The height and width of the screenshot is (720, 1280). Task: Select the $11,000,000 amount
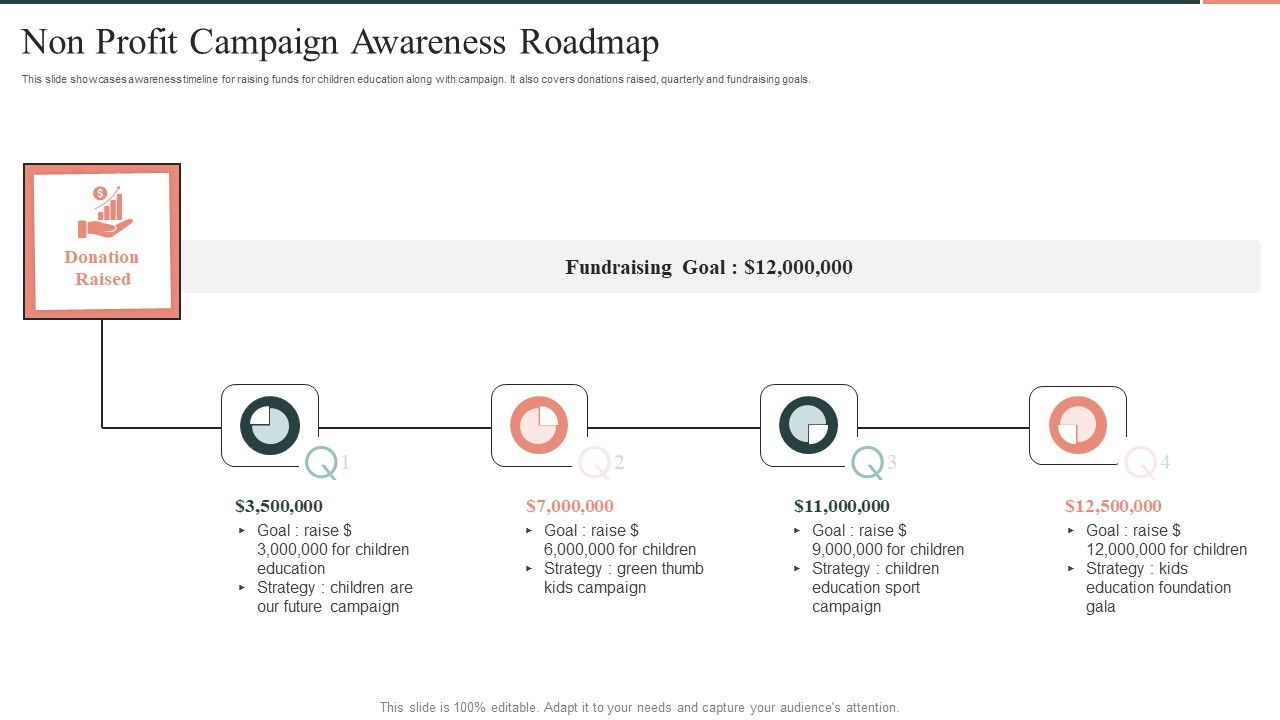842,506
